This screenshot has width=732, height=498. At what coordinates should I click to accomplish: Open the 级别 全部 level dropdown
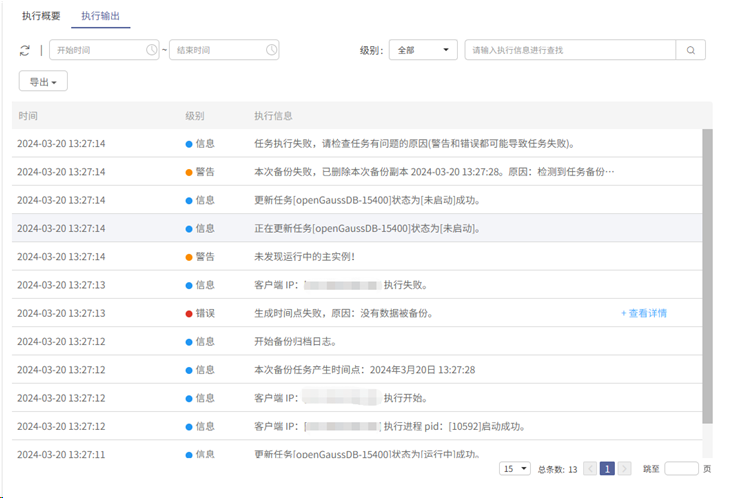point(423,50)
